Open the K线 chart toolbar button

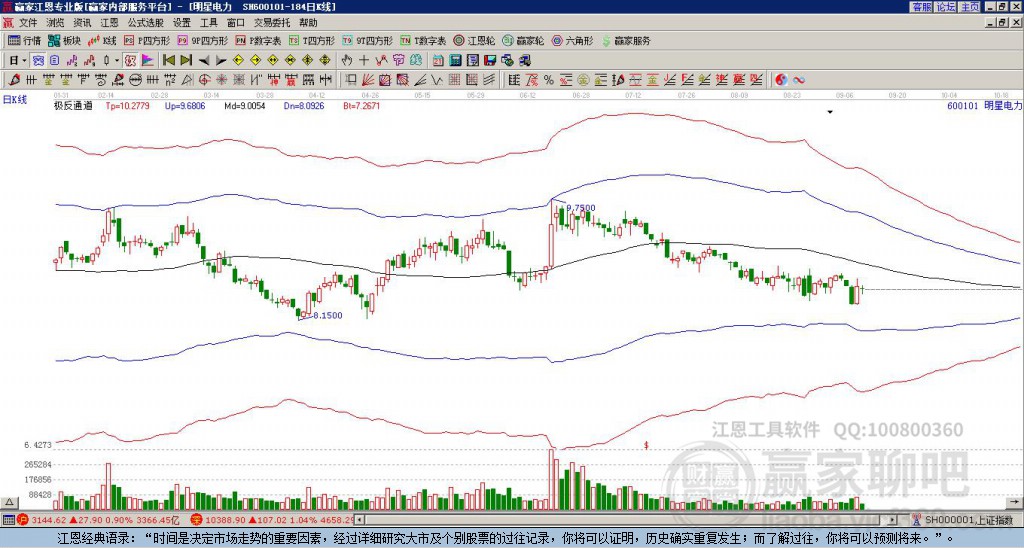point(102,40)
